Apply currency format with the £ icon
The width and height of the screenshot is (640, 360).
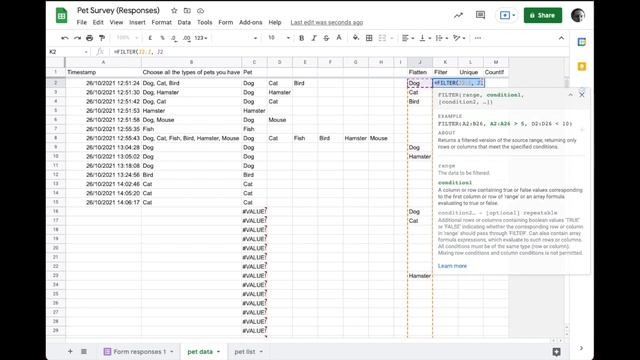click(x=150, y=38)
